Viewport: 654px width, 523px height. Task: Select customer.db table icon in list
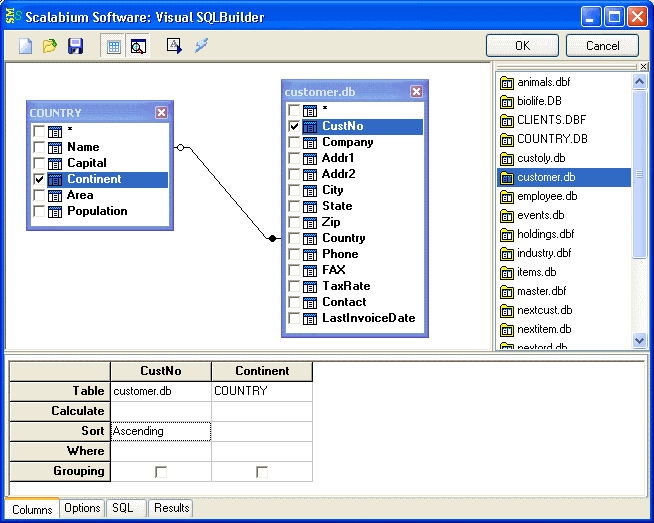(507, 178)
